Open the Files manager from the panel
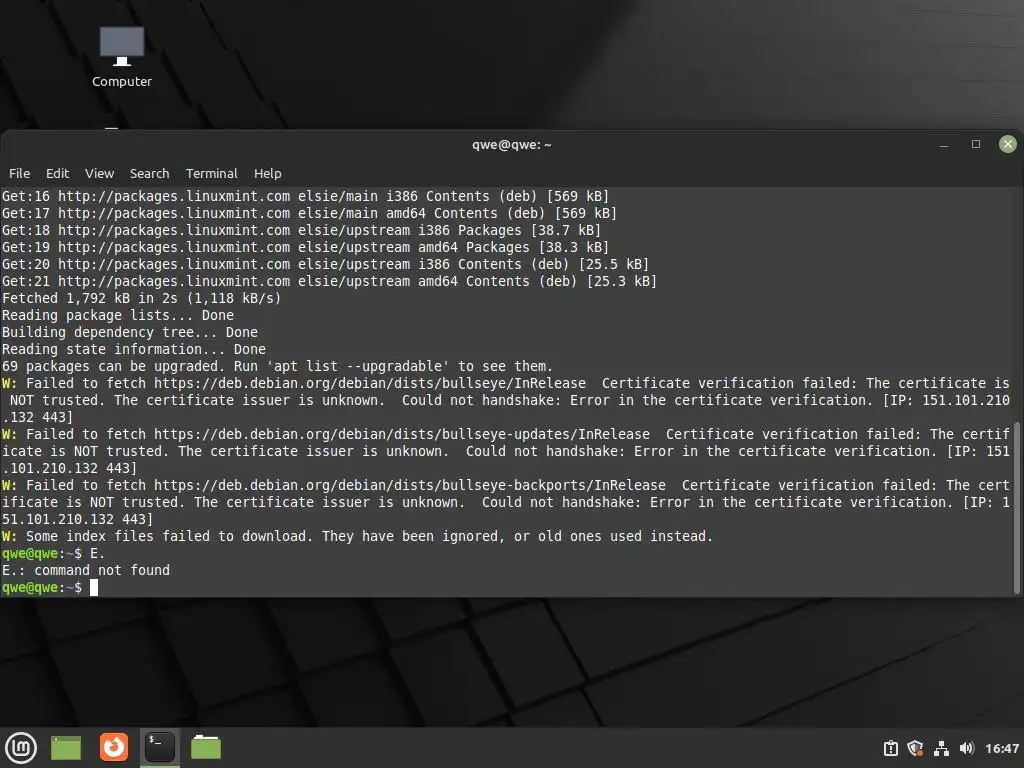Viewport: 1024px width, 768px height. 206,747
